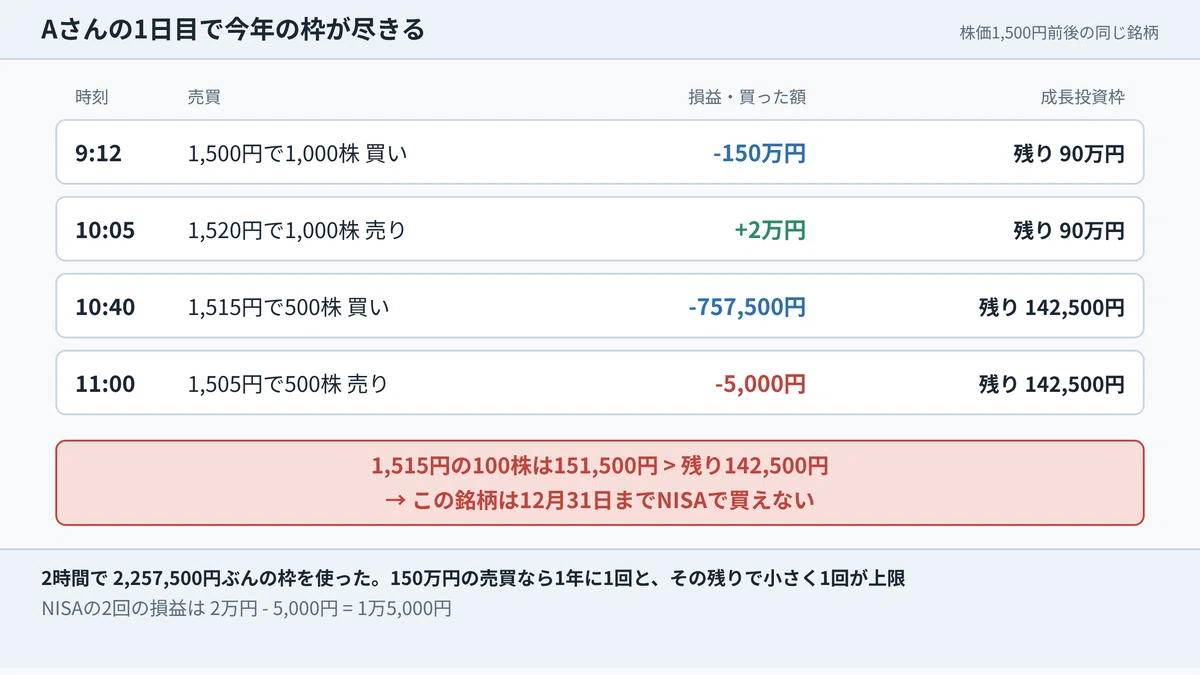This screenshot has height=675, width=1200.
Task: Click the red NISAで買えない warning box
Action: coord(600,483)
